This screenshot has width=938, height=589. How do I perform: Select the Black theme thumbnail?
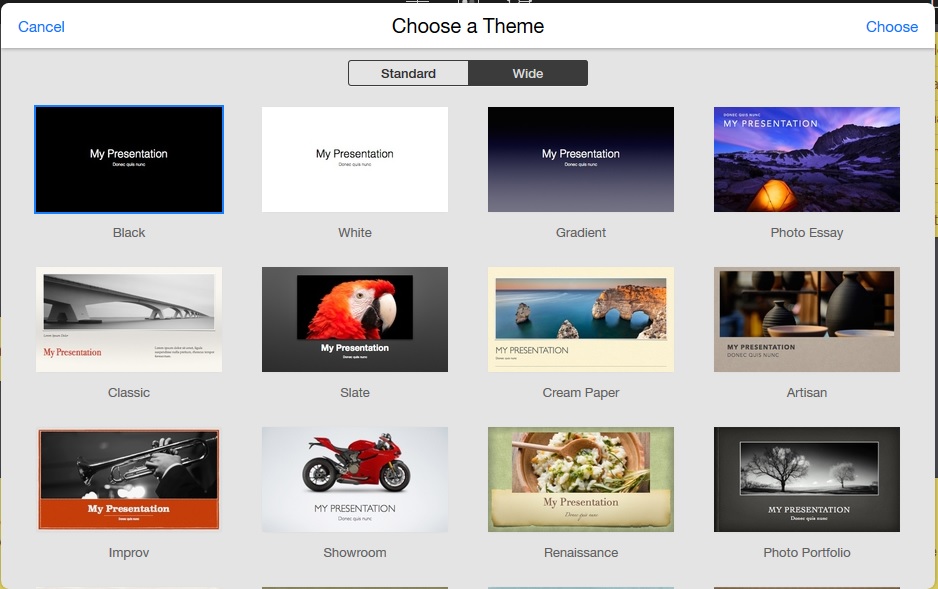[129, 160]
